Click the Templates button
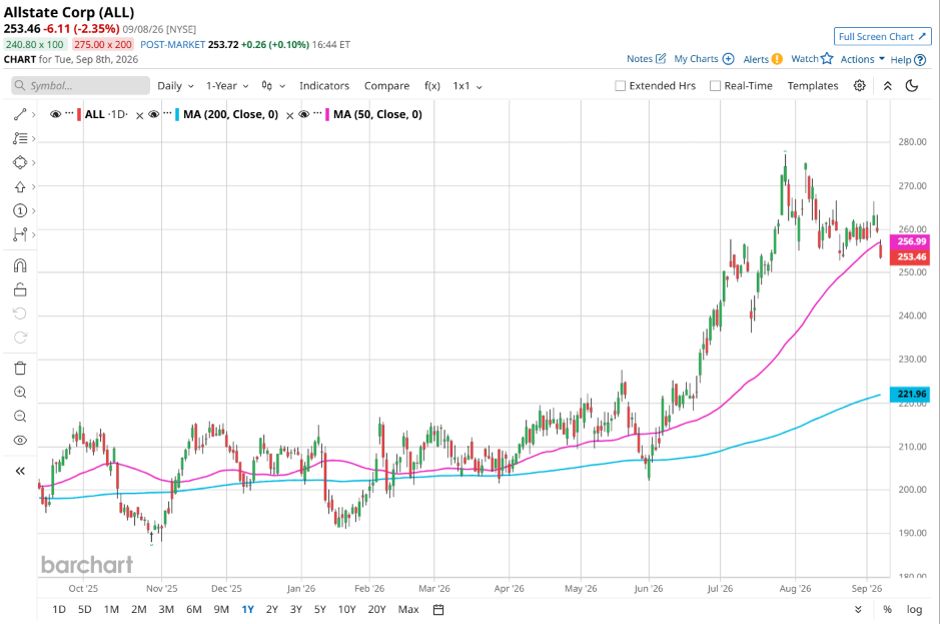Screen dimensions: 940x624 click(812, 86)
